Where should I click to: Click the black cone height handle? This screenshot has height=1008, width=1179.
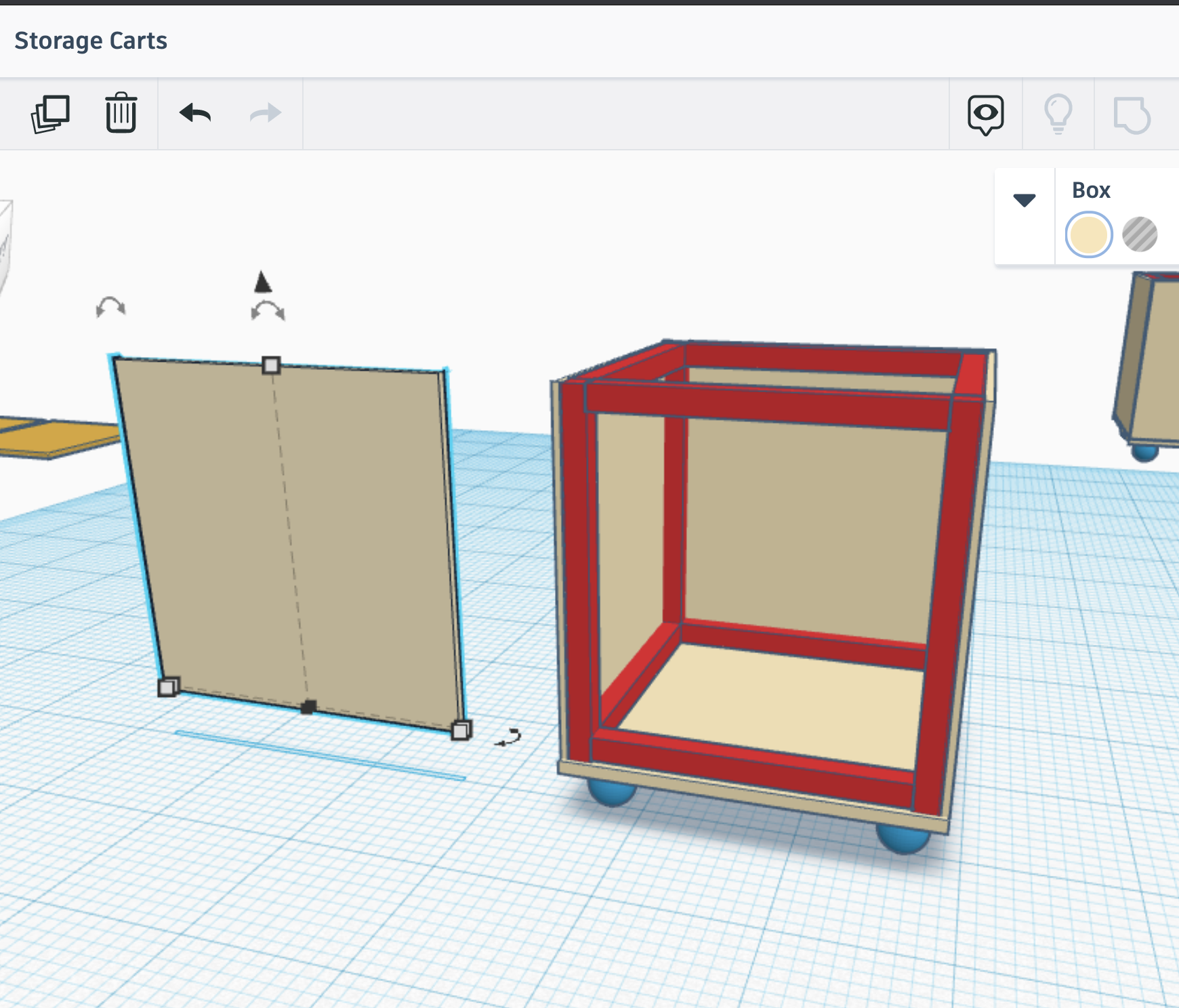(263, 282)
